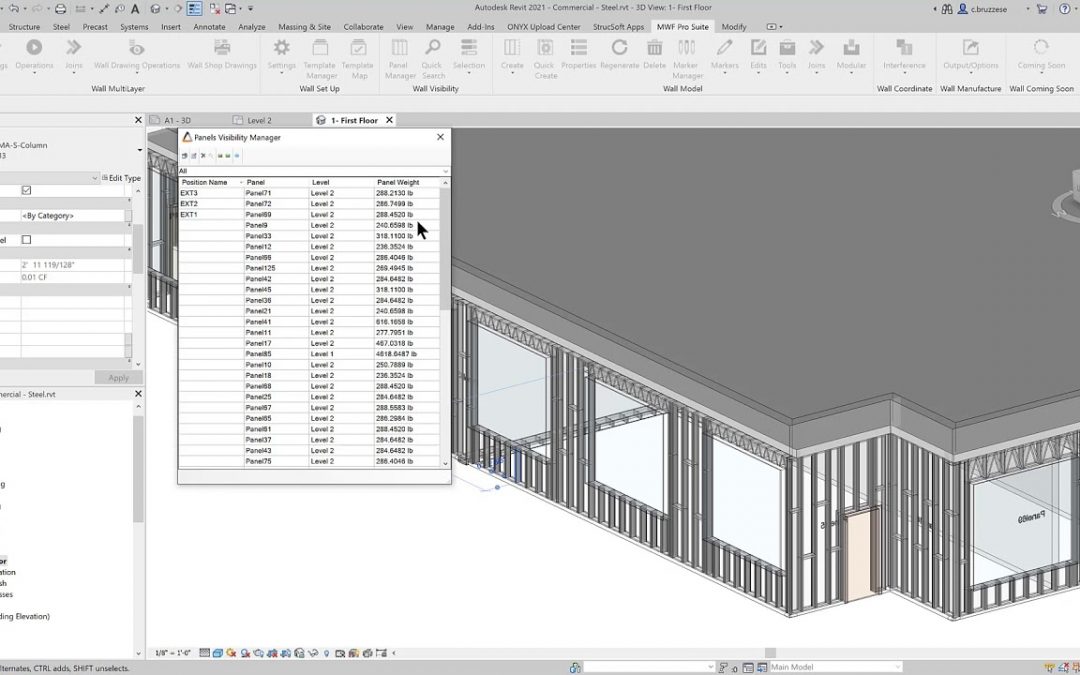Click the blue icon in Panels Visibility Manager toolbar

[x=237, y=156]
